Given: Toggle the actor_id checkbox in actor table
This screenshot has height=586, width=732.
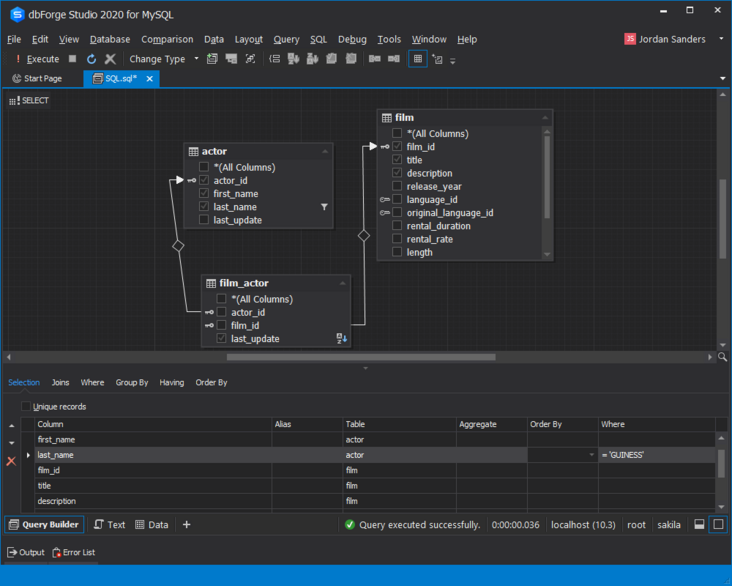Looking at the screenshot, I should click(204, 181).
